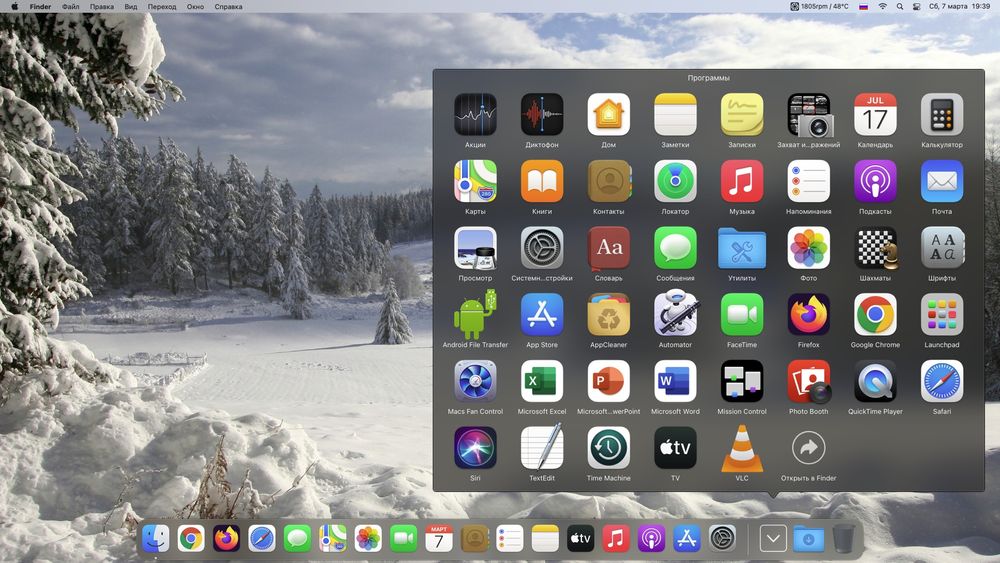Viewport: 1000px width, 563px height.
Task: Launch the Словарь dictionary app
Action: [x=608, y=248]
